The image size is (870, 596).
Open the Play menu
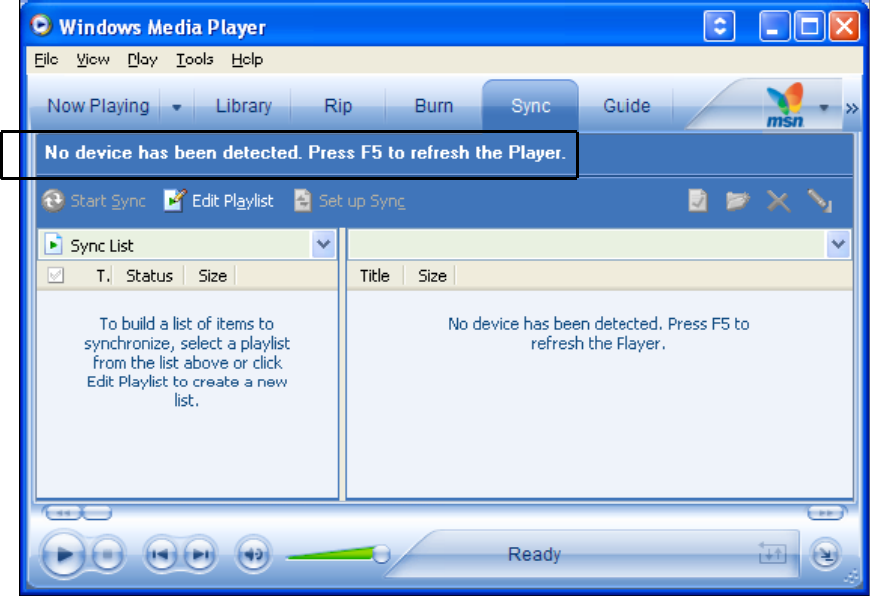[143, 59]
